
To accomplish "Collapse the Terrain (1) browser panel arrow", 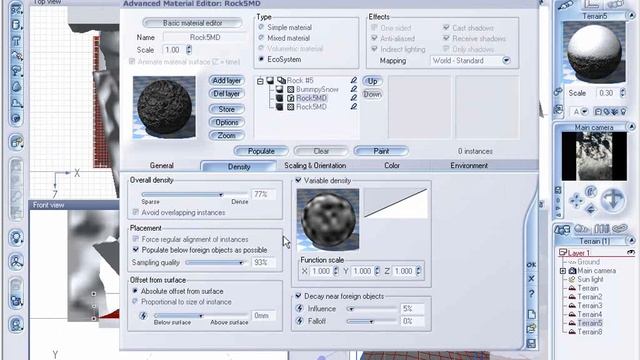I will 632,241.
